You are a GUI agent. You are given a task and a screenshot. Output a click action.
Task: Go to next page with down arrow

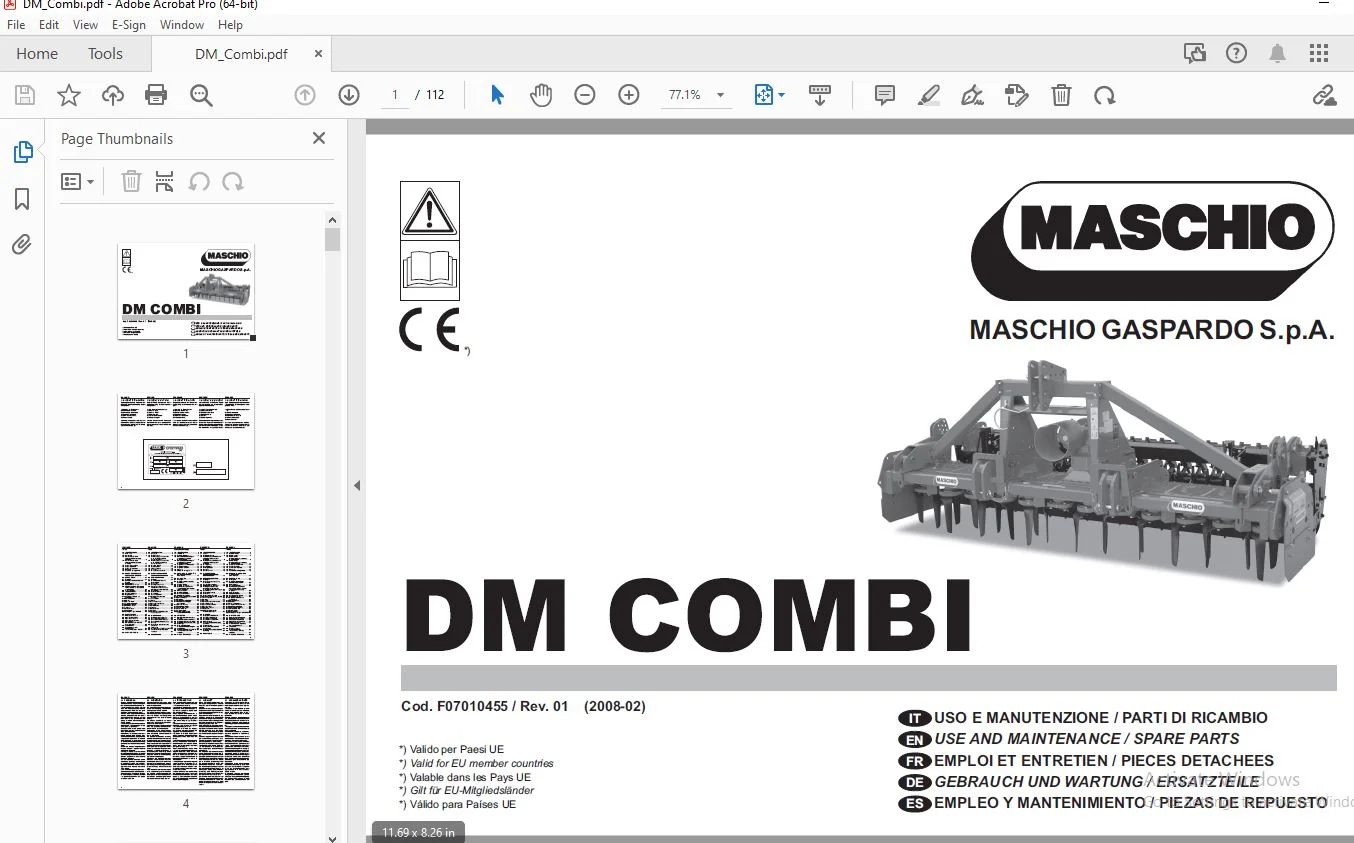pos(349,95)
